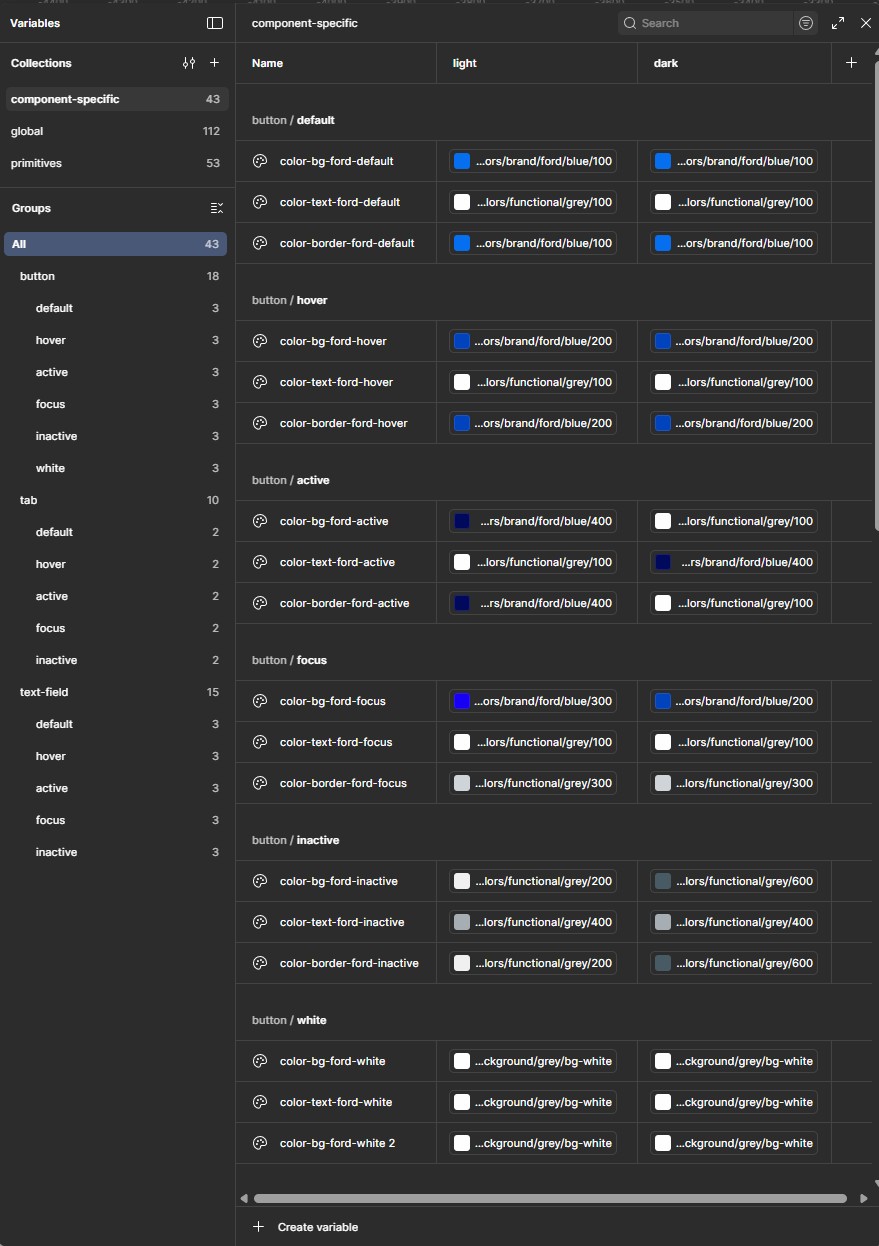Open the tab group in the sidebar
879x1246 pixels.
(x=30, y=500)
